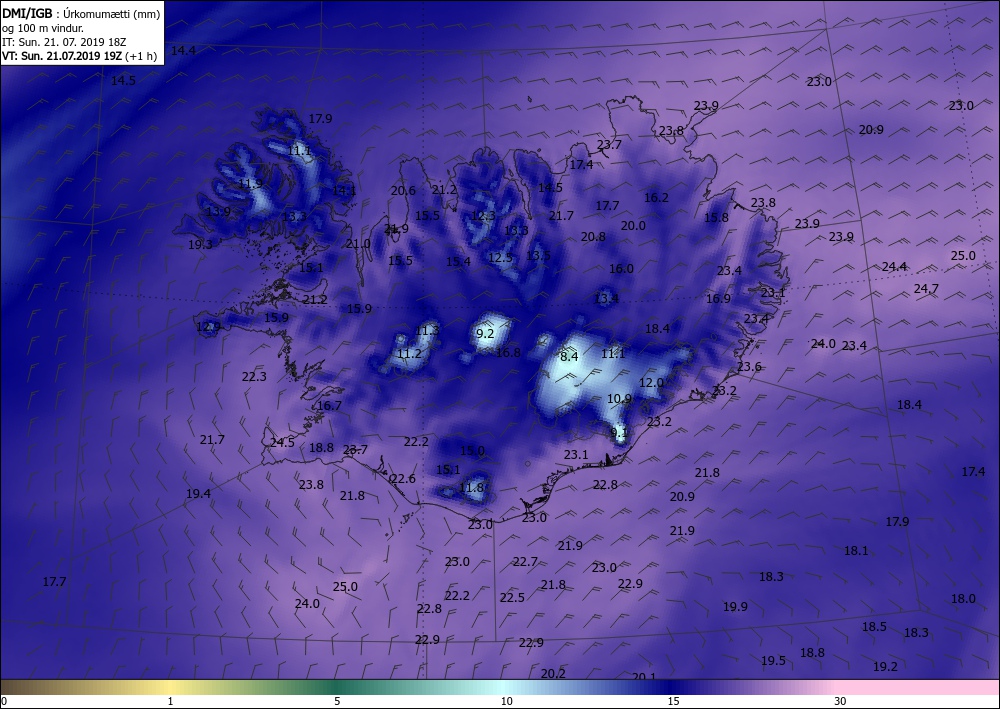Image resolution: width=1000 pixels, height=709 pixels.
Task: Click the map value 13.9
Action: [218, 212]
